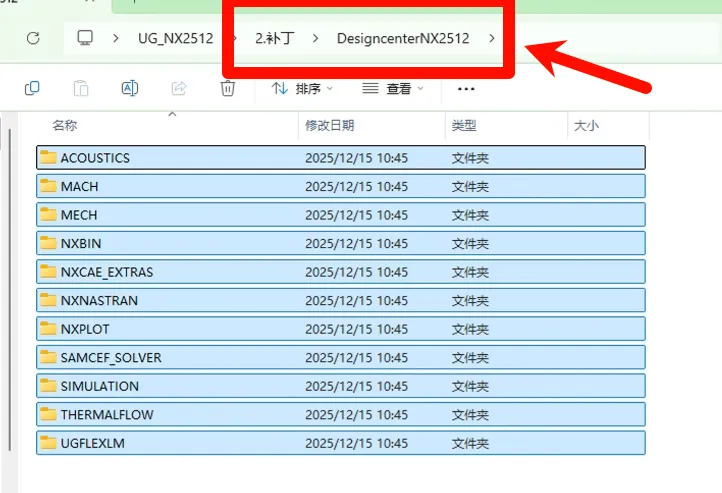Screen dimensions: 722x493
Task: Expand chevron after 2.补丁 breadcrumb
Action: [315, 38]
